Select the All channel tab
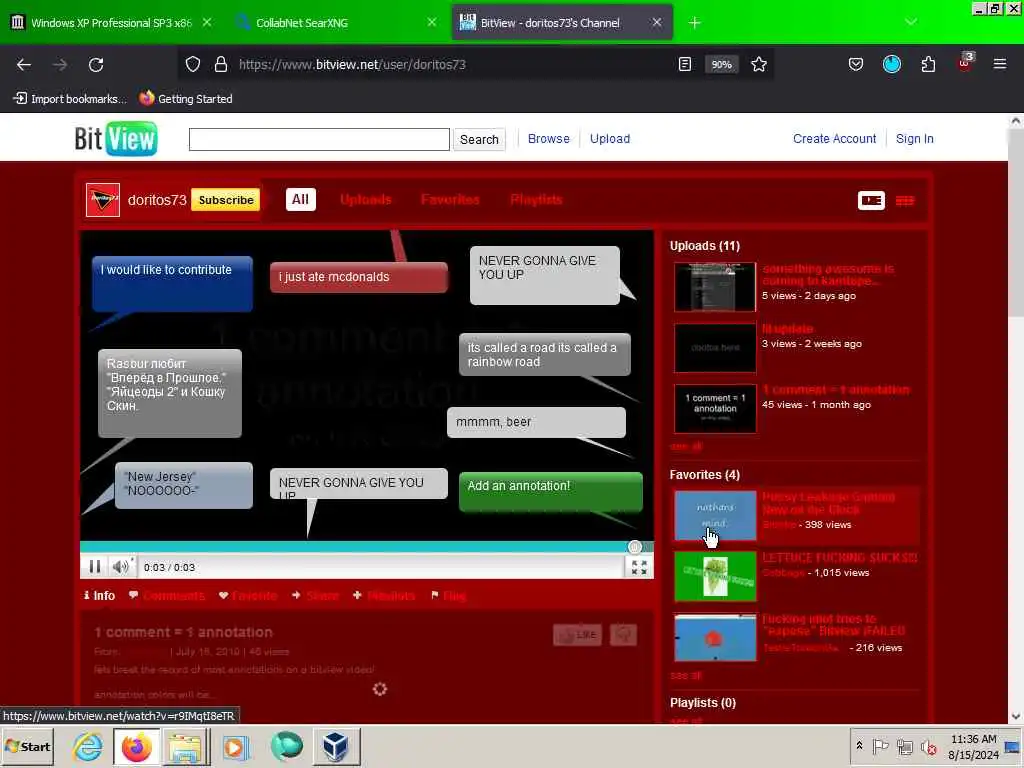The image size is (1024, 768). [300, 199]
